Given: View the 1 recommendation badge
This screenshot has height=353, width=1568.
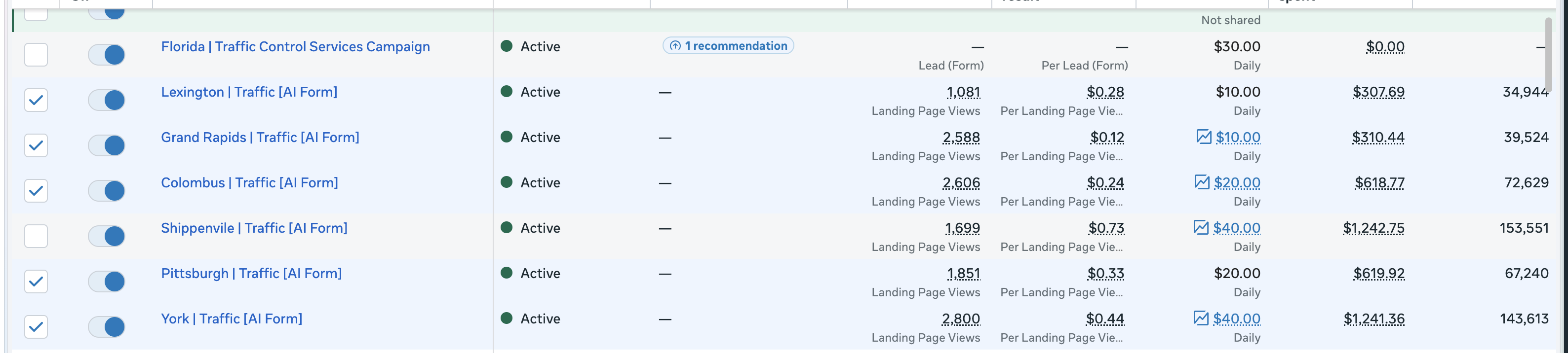Looking at the screenshot, I should [728, 45].
